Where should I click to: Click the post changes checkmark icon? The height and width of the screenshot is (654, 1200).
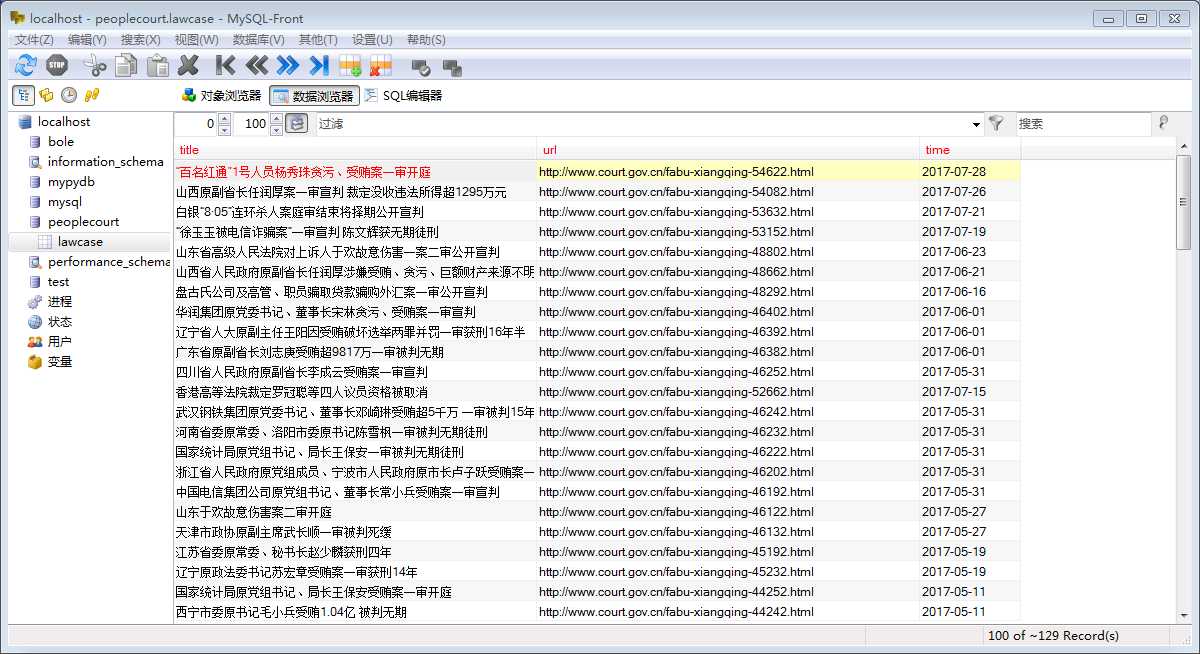[x=421, y=67]
